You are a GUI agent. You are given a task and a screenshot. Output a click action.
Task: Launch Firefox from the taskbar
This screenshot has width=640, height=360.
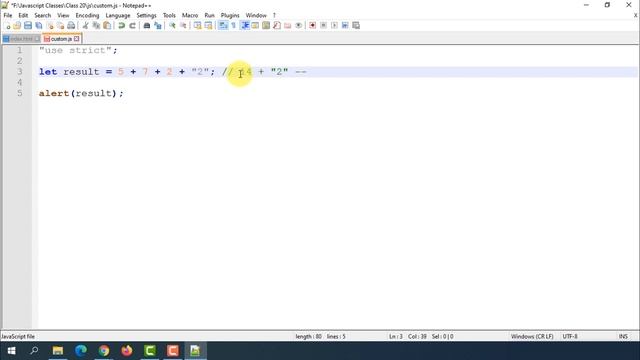click(x=127, y=351)
